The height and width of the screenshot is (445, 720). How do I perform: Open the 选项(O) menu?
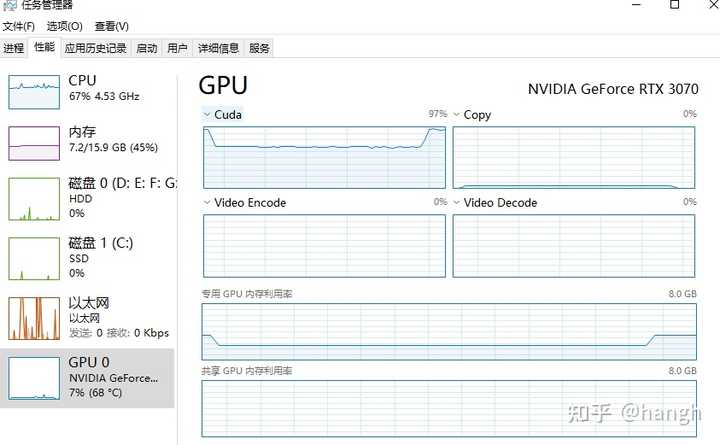click(65, 26)
